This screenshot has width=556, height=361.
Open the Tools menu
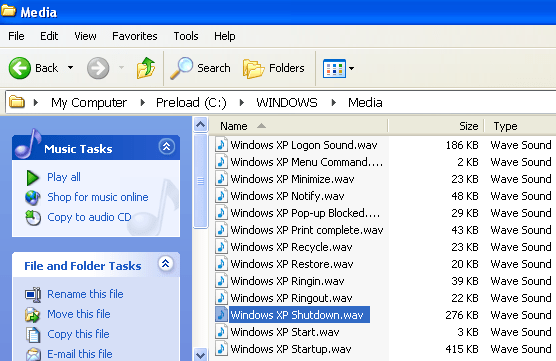click(x=186, y=36)
